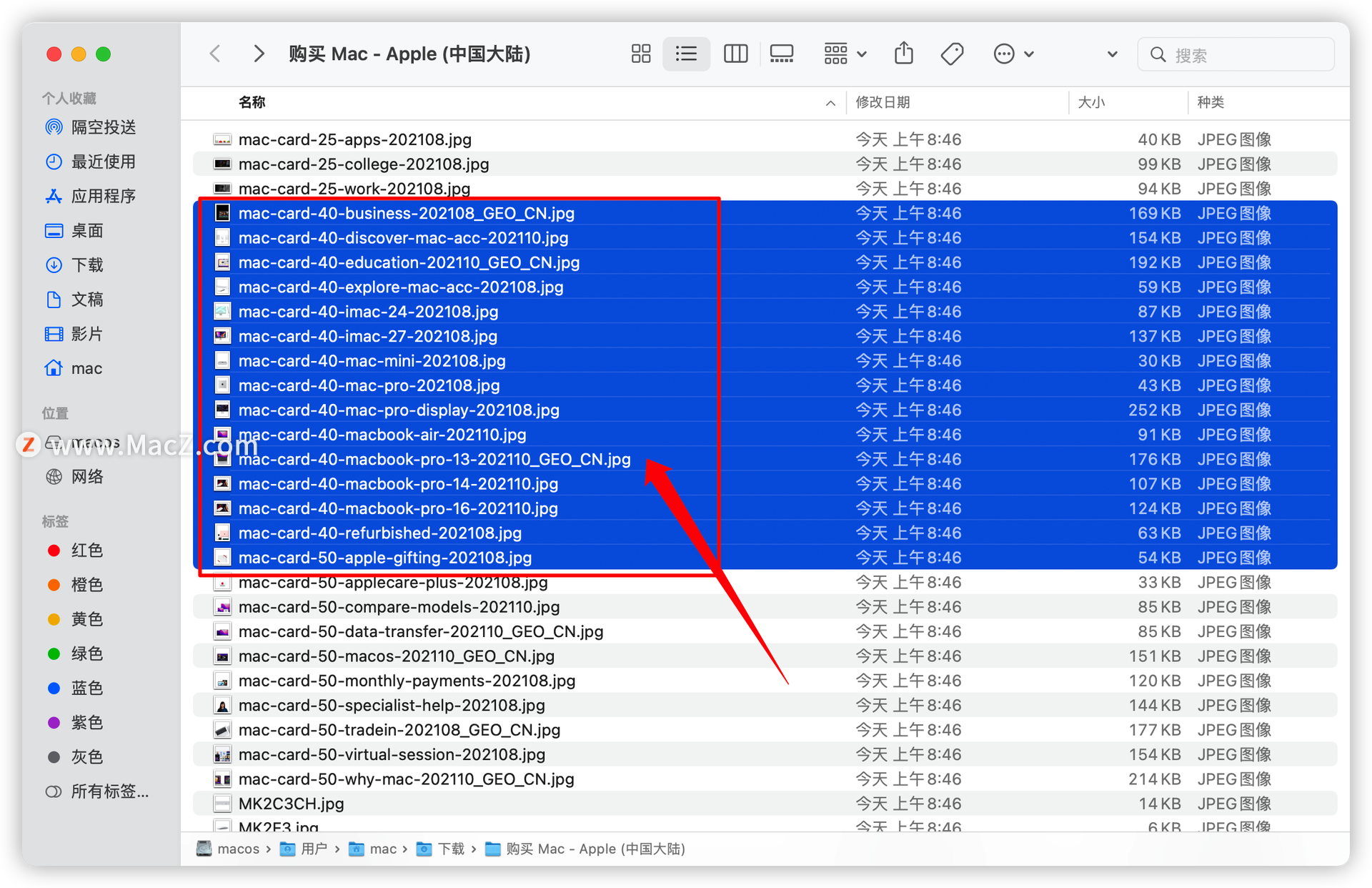Select file mac-card-40-mac-pro-display-202108.jpg

click(765, 410)
